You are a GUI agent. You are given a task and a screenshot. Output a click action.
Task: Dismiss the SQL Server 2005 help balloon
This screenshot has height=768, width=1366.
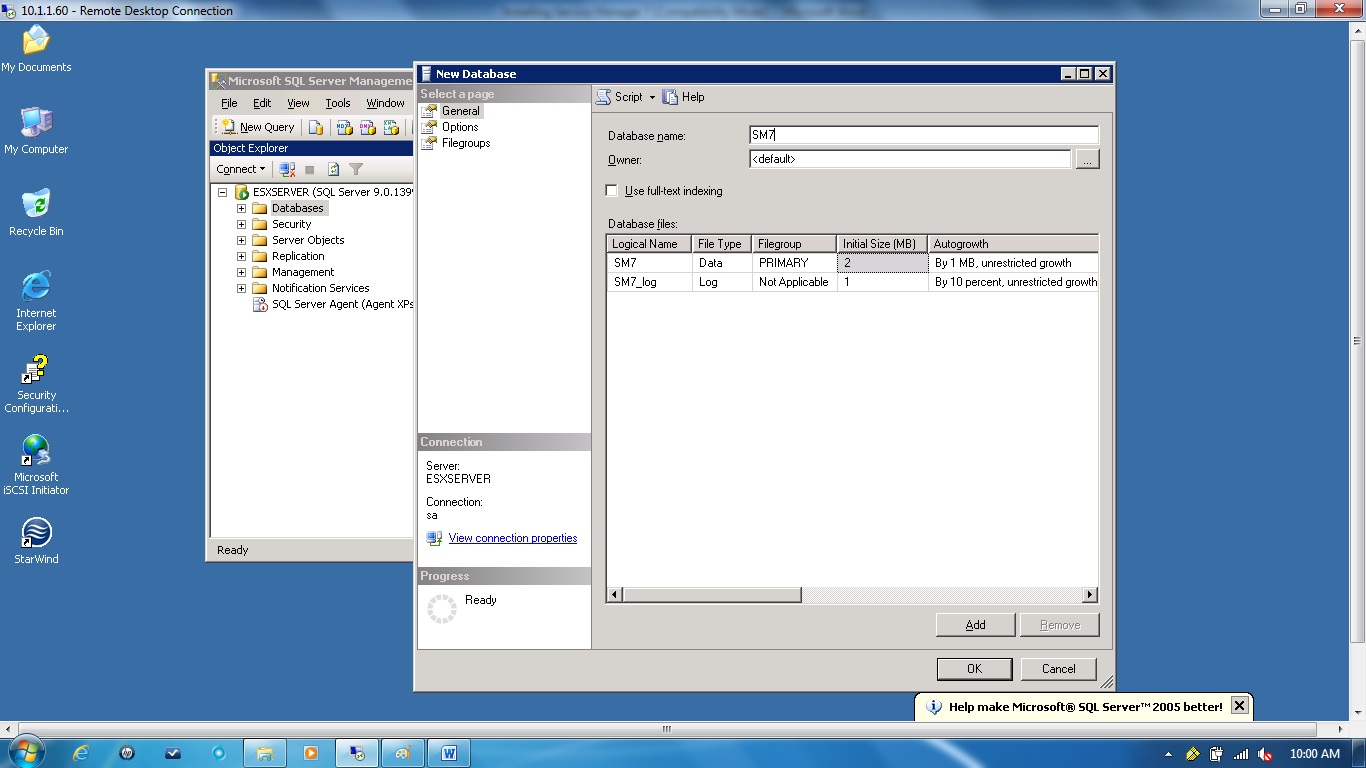[1239, 706]
